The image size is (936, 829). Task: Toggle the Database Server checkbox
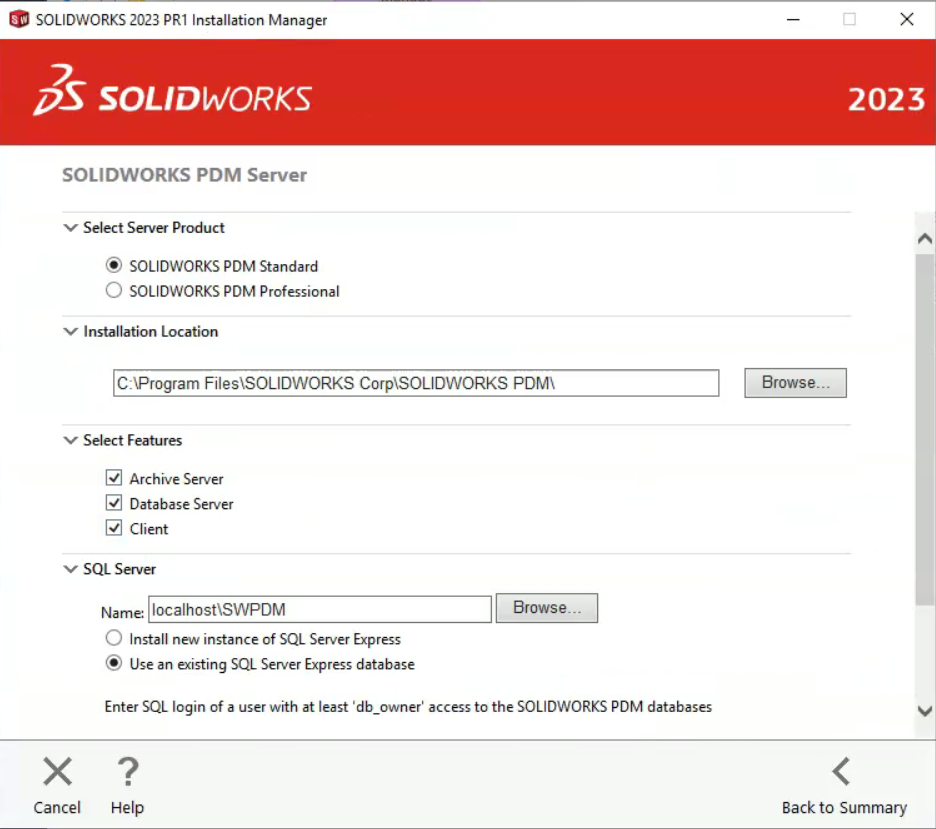[113, 503]
